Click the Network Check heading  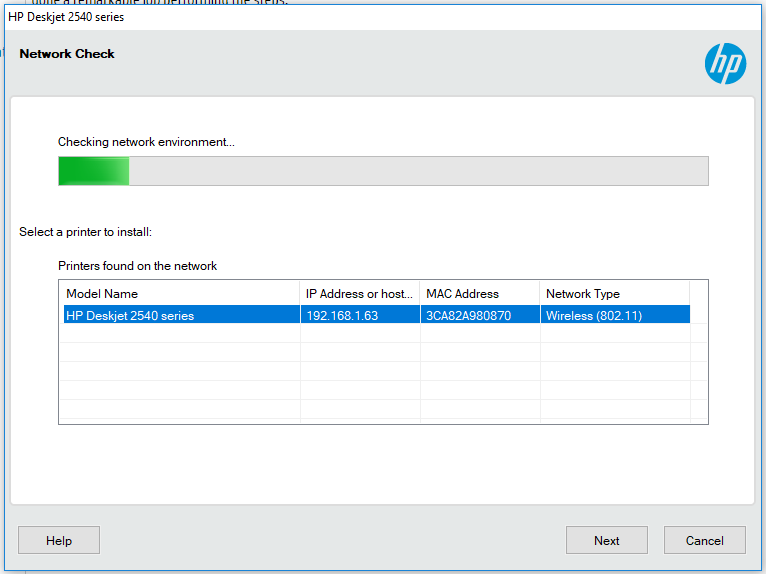[67, 54]
